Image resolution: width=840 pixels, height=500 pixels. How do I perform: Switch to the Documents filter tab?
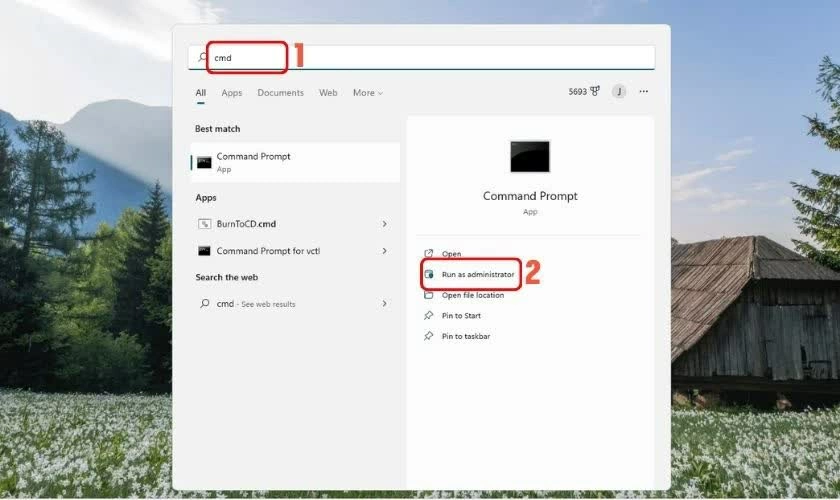pyautogui.click(x=280, y=93)
